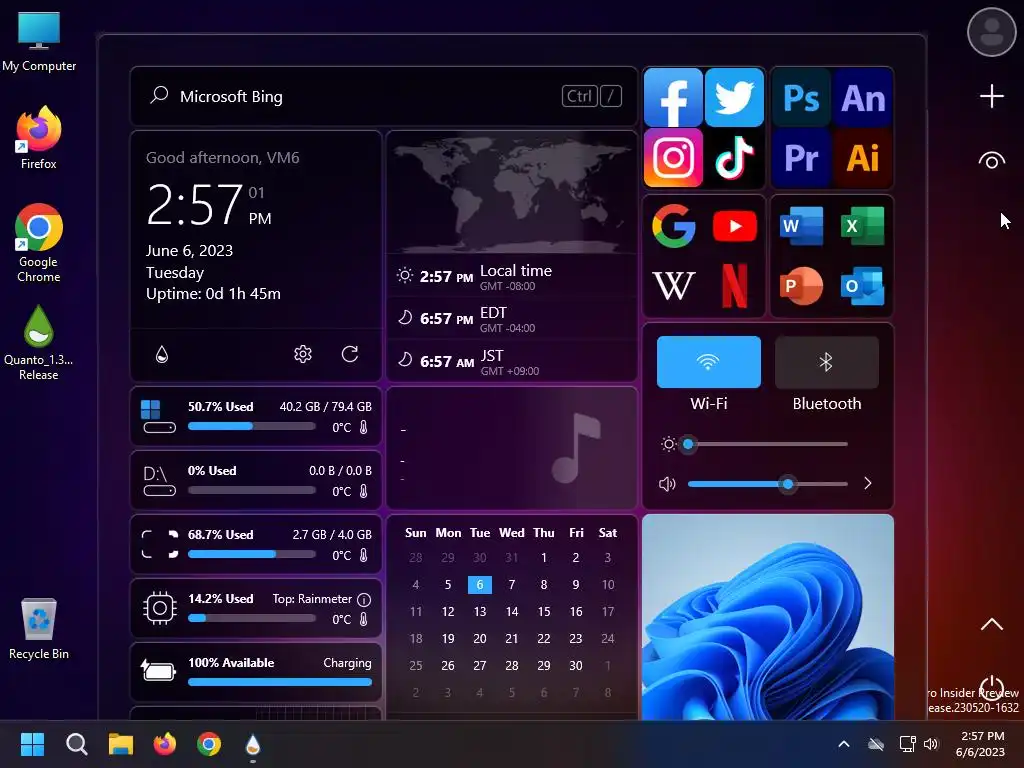Open the Windows Start menu
The width and height of the screenshot is (1024, 768).
point(33,744)
